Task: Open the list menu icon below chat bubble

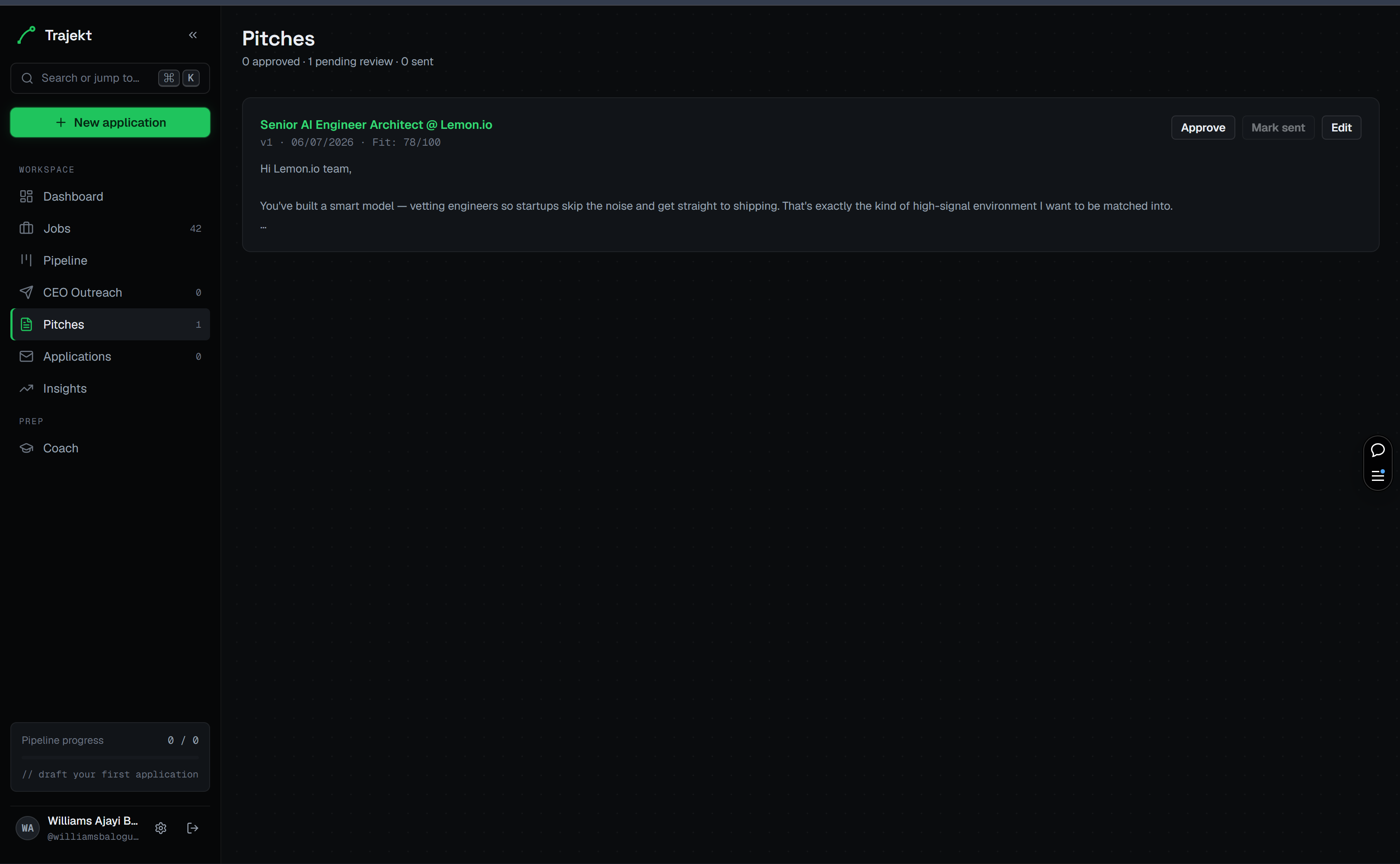Action: [1378, 475]
